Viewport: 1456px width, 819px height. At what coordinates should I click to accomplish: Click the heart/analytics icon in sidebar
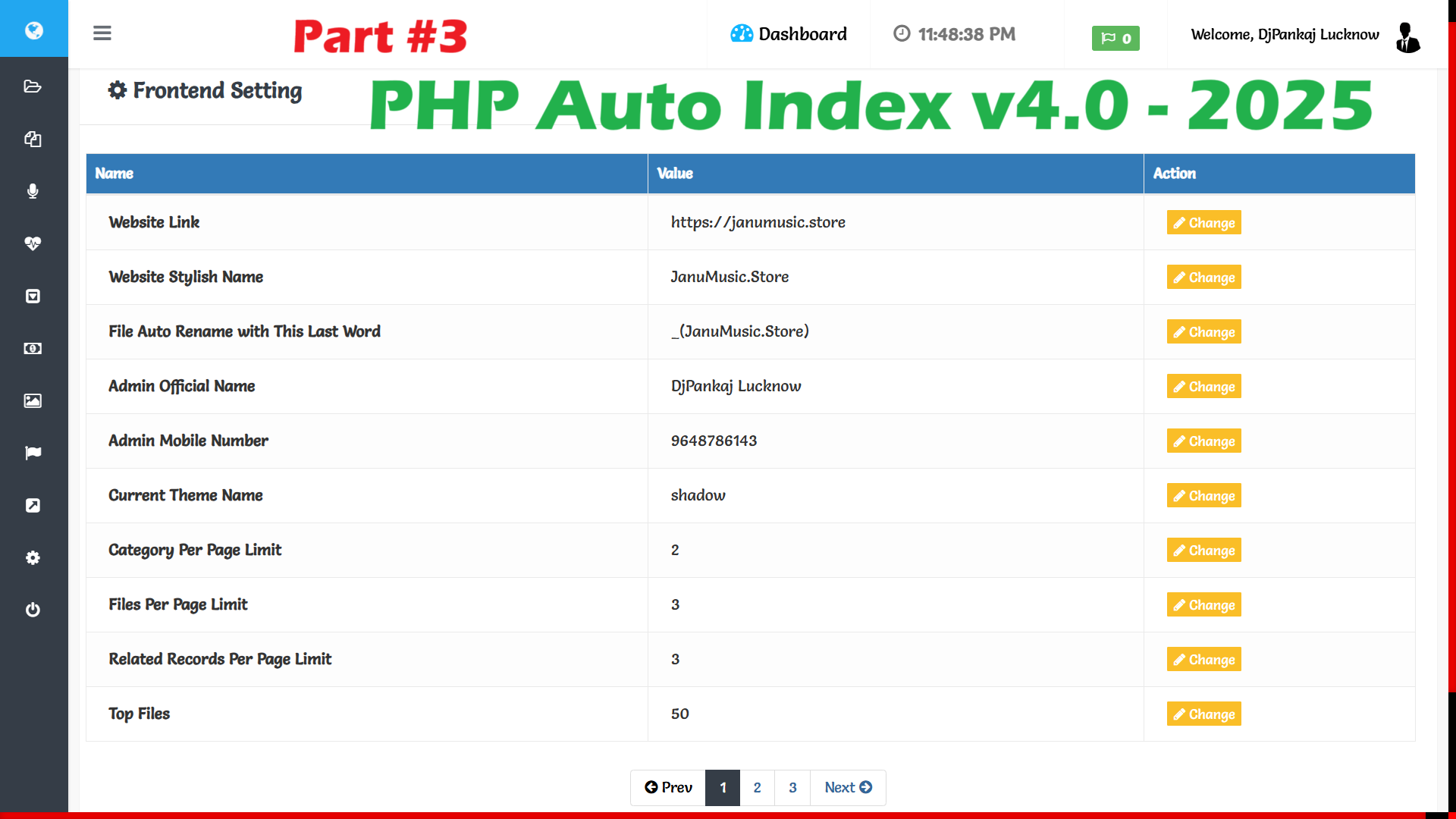[x=33, y=243]
